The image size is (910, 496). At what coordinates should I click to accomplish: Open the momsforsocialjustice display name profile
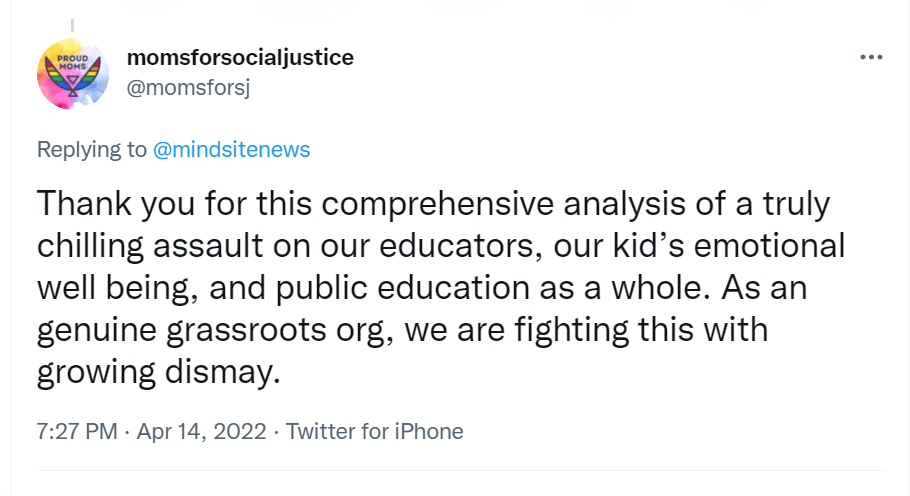[240, 58]
